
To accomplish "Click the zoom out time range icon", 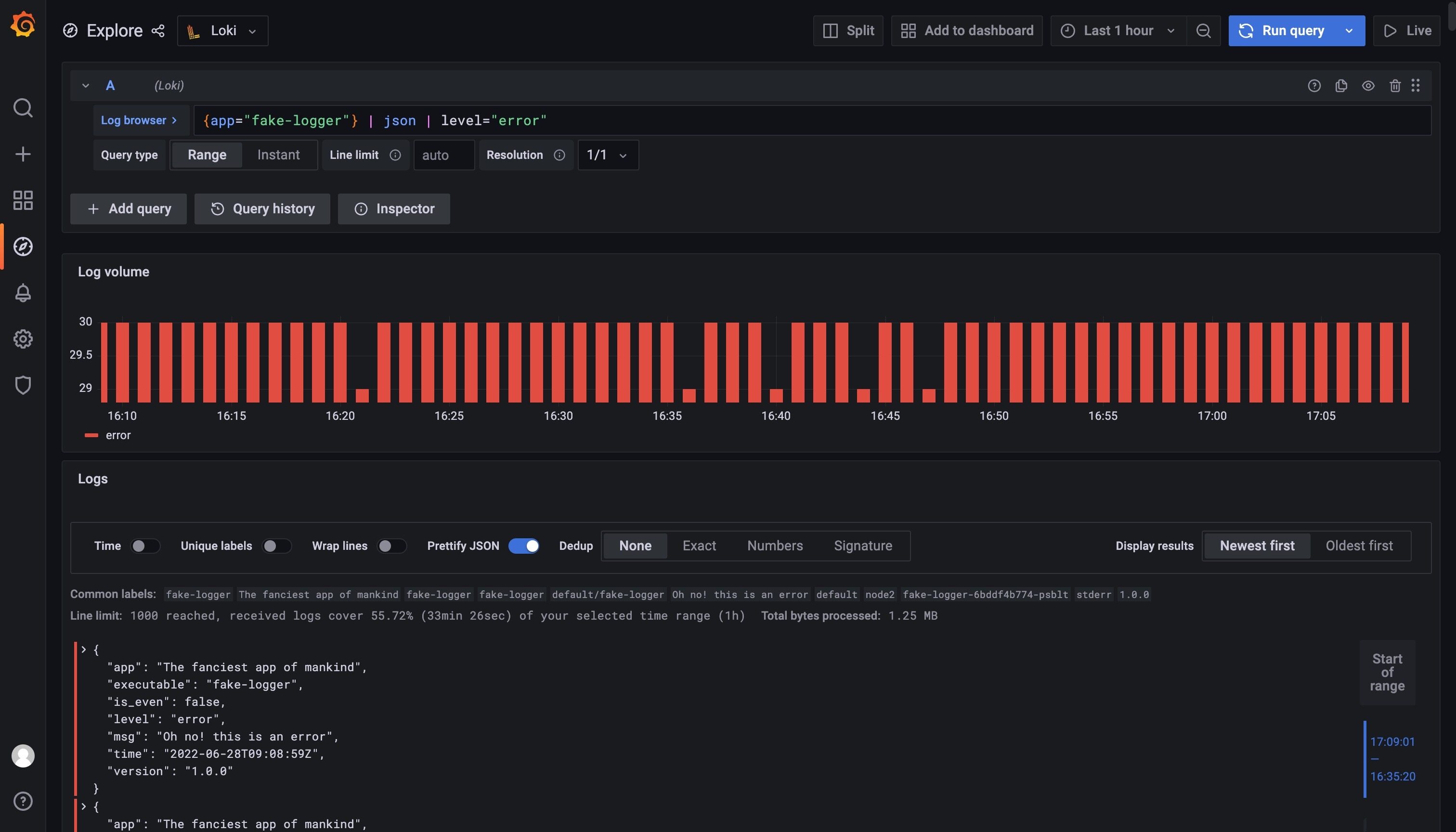I will (x=1203, y=31).
